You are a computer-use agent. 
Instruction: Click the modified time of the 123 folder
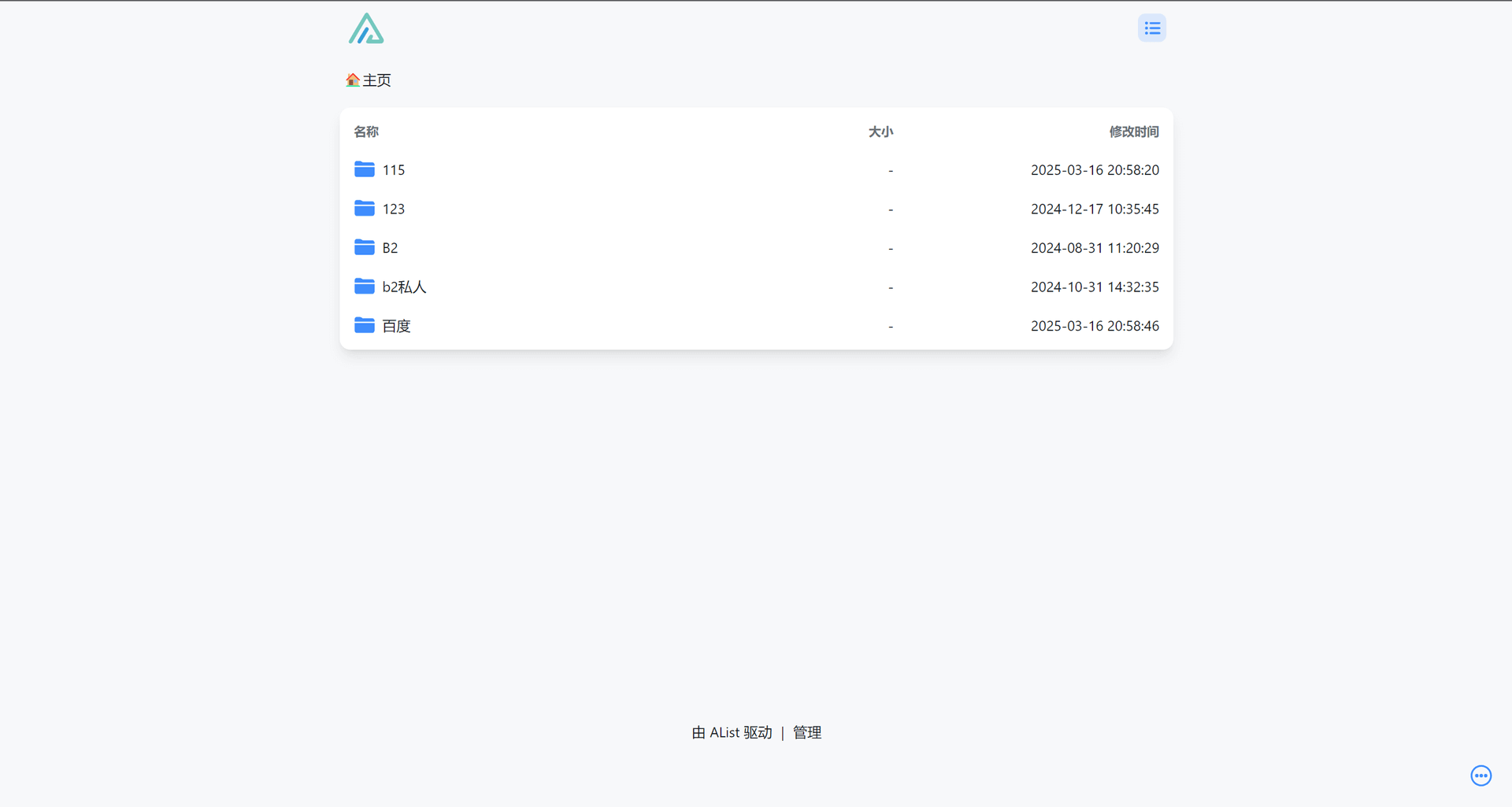(x=1095, y=209)
